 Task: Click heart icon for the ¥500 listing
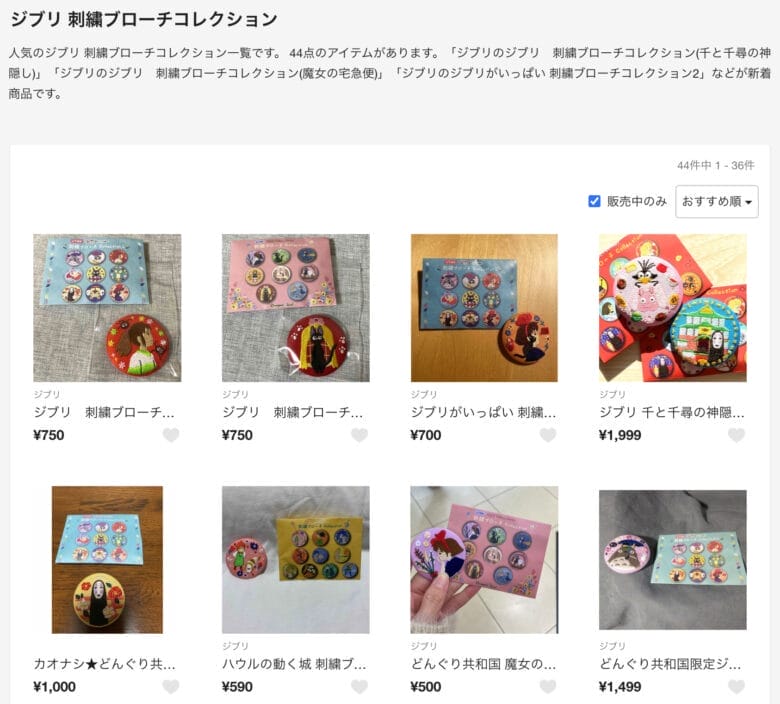click(x=548, y=687)
